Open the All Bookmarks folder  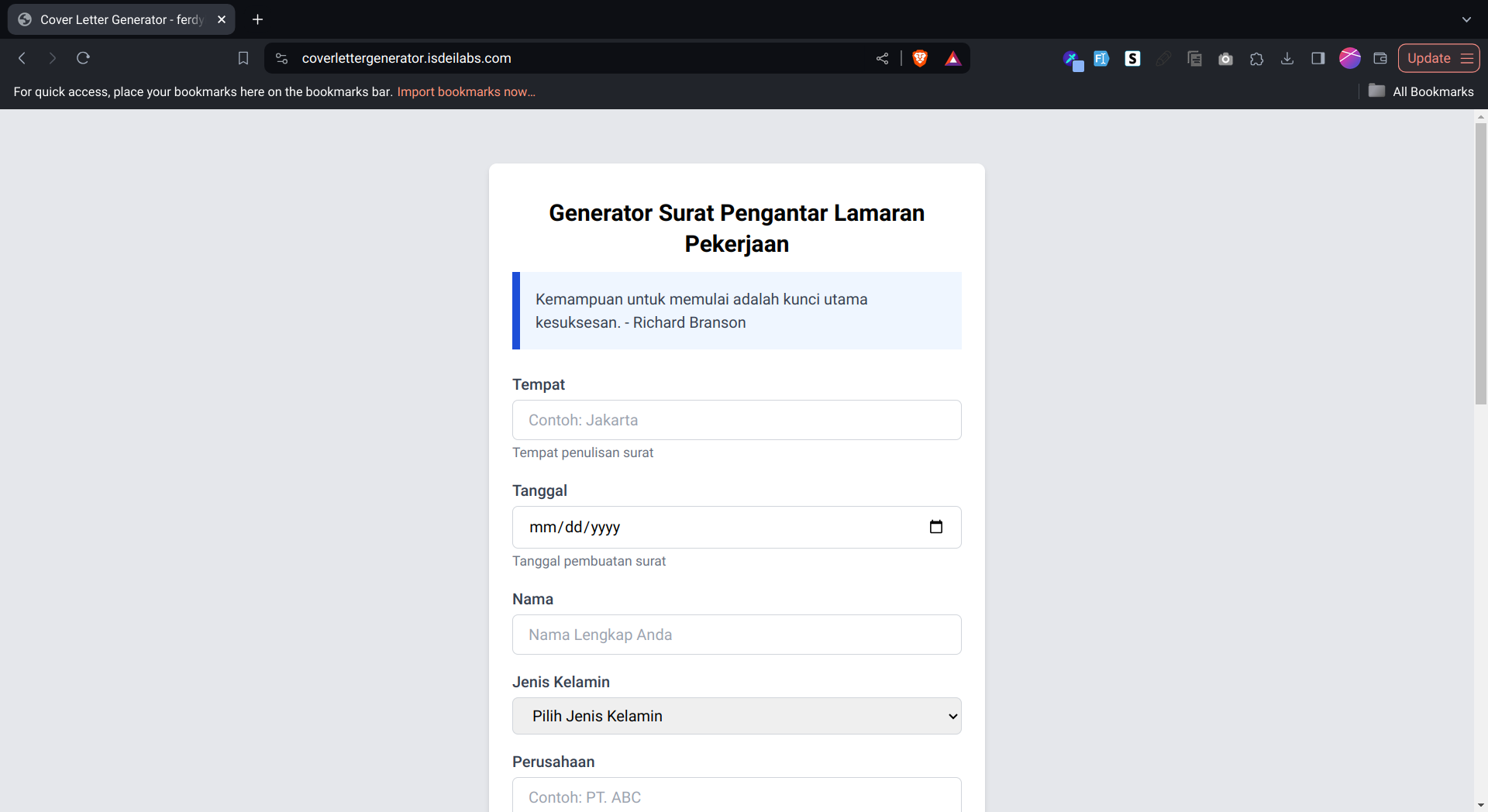1421,91
